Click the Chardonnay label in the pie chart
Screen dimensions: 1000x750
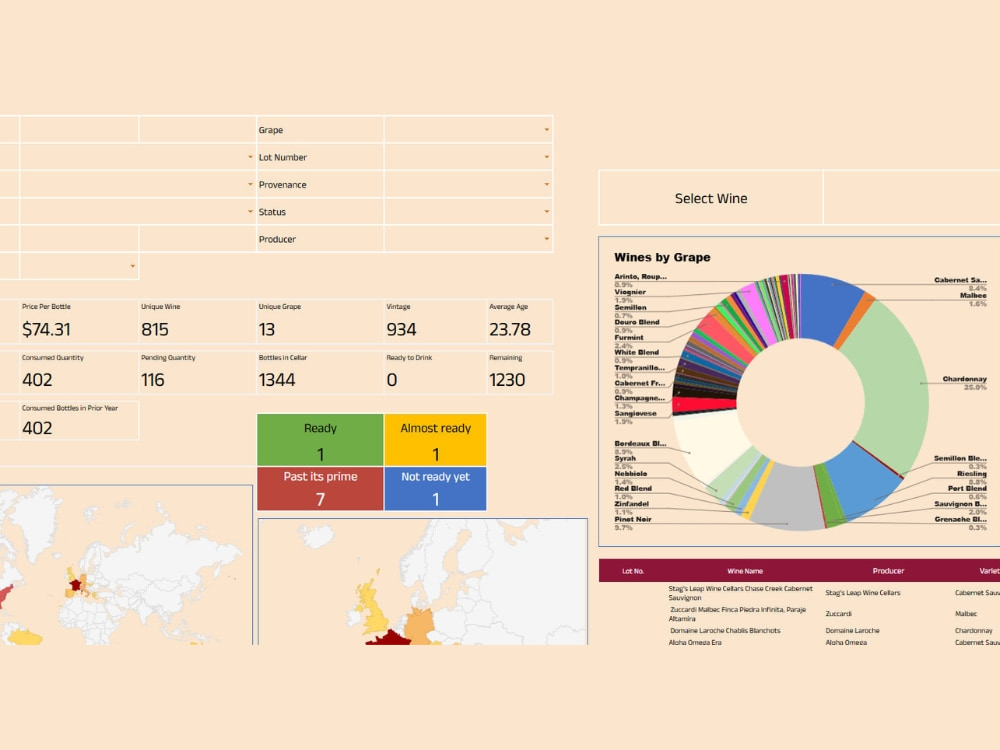point(964,379)
